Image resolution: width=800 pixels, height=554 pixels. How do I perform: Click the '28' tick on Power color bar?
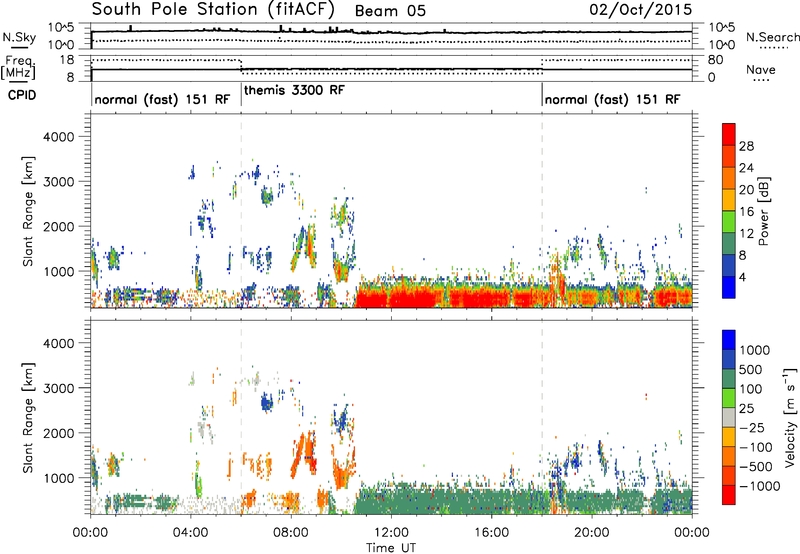746,146
